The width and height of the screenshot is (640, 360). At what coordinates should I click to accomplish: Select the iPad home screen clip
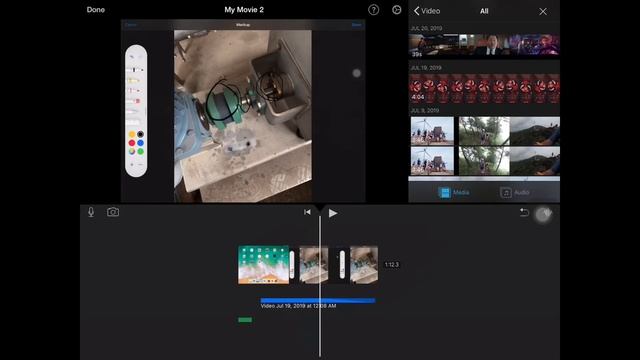tap(263, 264)
